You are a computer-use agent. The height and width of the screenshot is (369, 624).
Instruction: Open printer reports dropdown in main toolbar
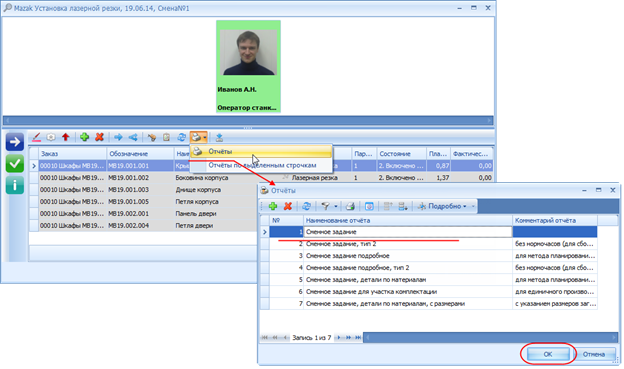tap(199, 137)
